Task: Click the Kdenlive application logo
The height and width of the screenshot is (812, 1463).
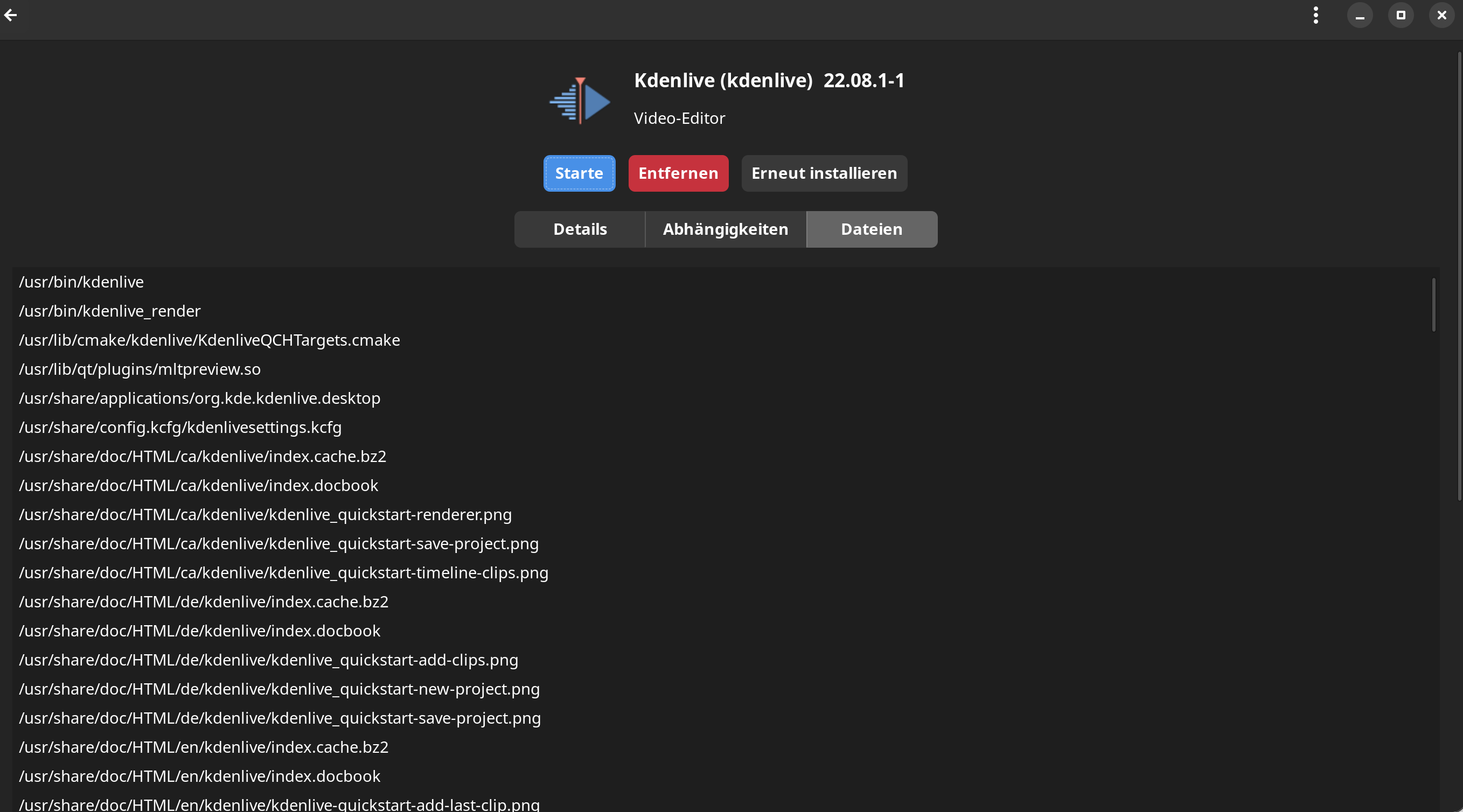Action: pyautogui.click(x=579, y=101)
